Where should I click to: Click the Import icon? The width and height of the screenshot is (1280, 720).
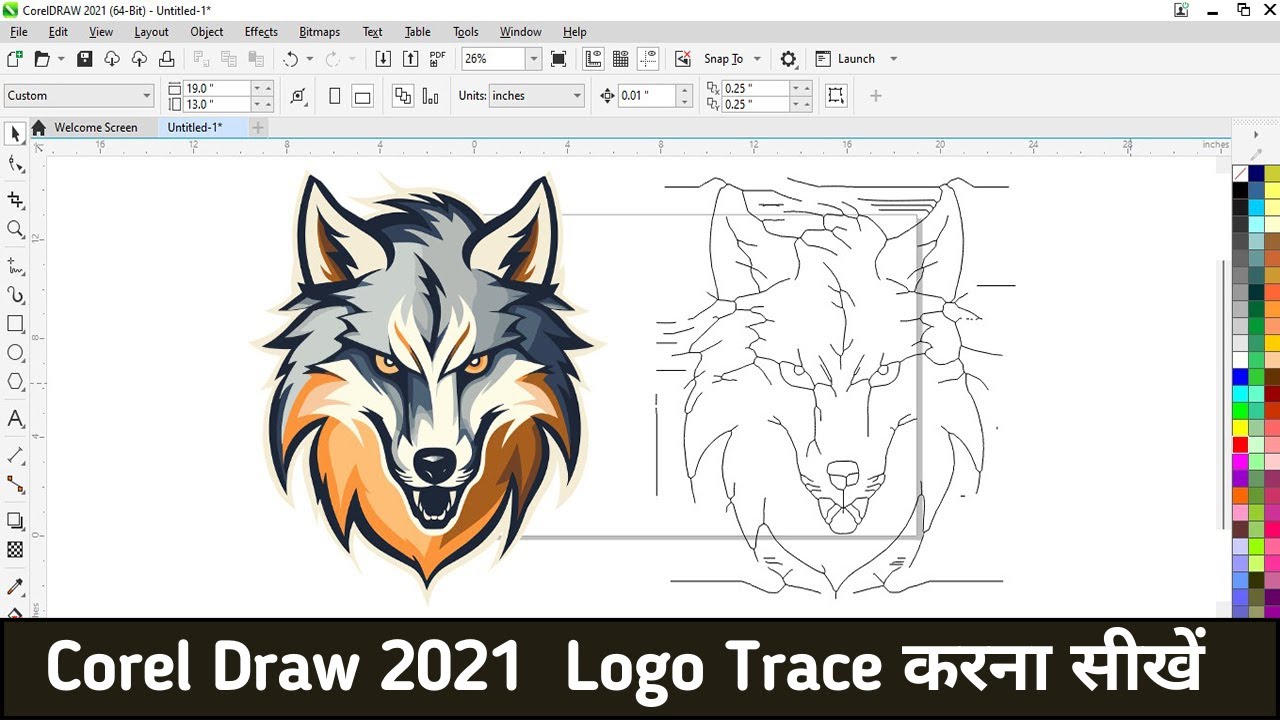pyautogui.click(x=383, y=59)
